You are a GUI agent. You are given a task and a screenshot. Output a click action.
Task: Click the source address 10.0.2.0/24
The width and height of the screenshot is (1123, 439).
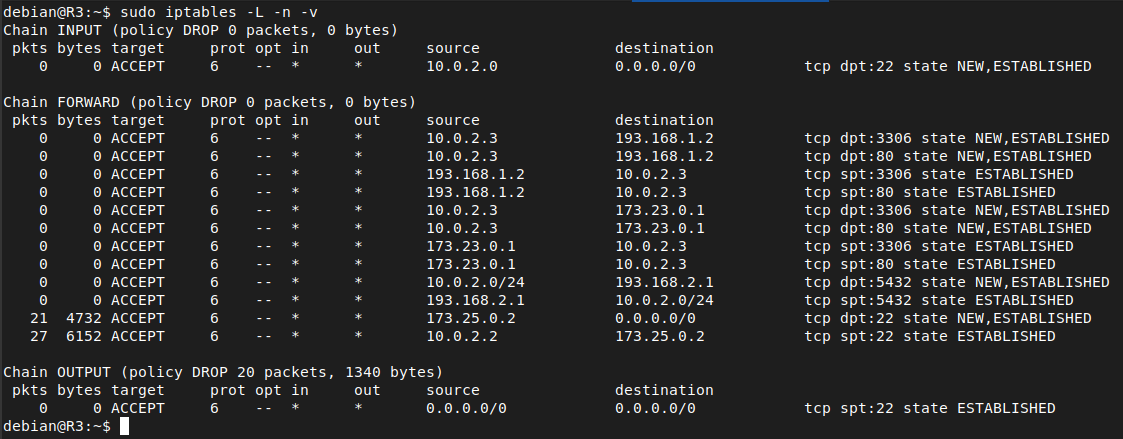point(476,282)
